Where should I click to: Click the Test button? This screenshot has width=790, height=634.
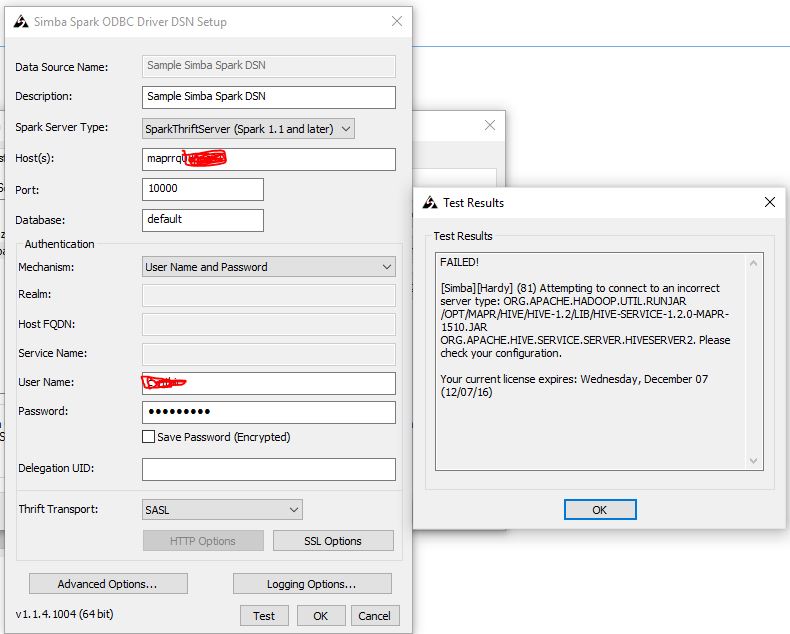pos(264,616)
